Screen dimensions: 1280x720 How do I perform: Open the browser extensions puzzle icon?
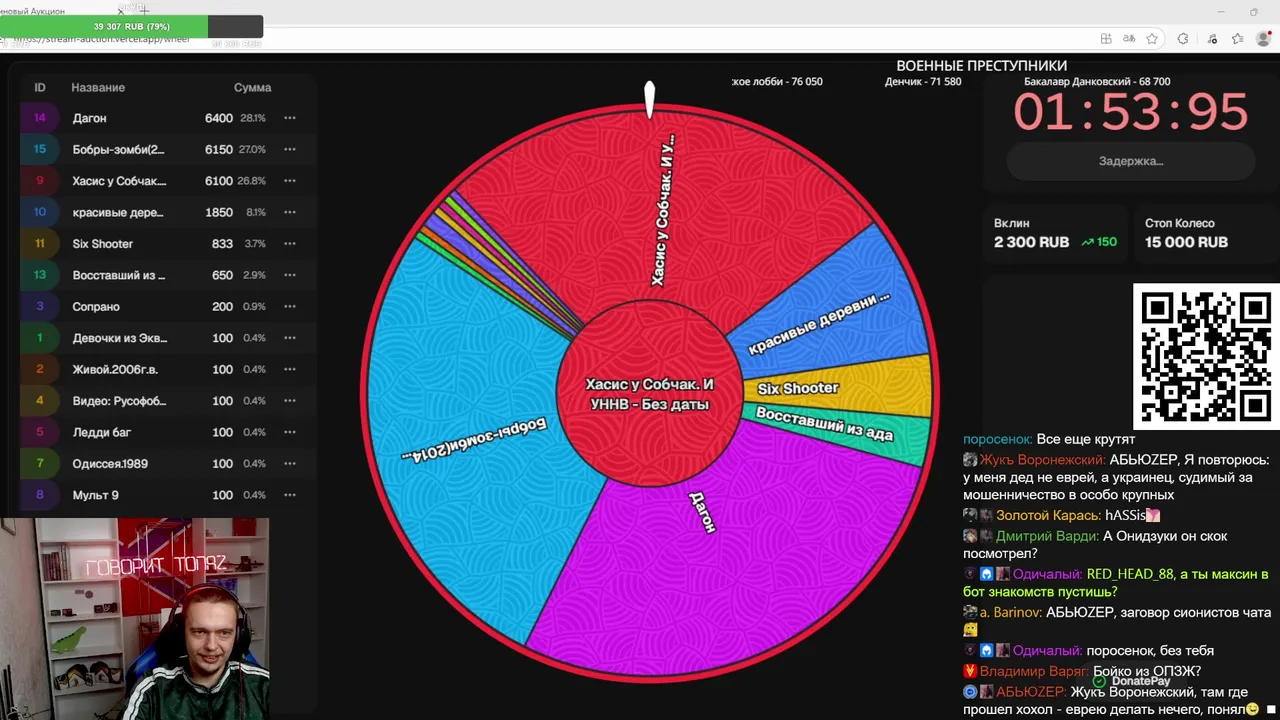pos(1183,39)
